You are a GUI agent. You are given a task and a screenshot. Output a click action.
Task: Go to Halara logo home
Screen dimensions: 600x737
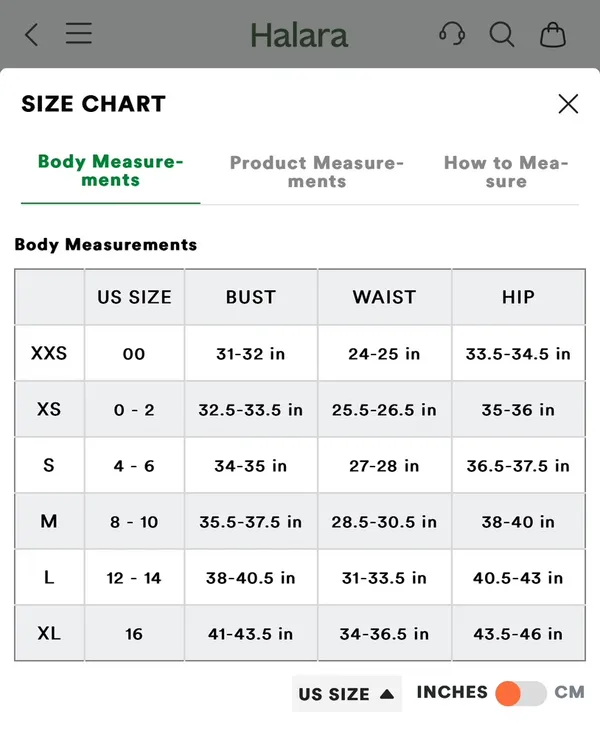coord(299,35)
